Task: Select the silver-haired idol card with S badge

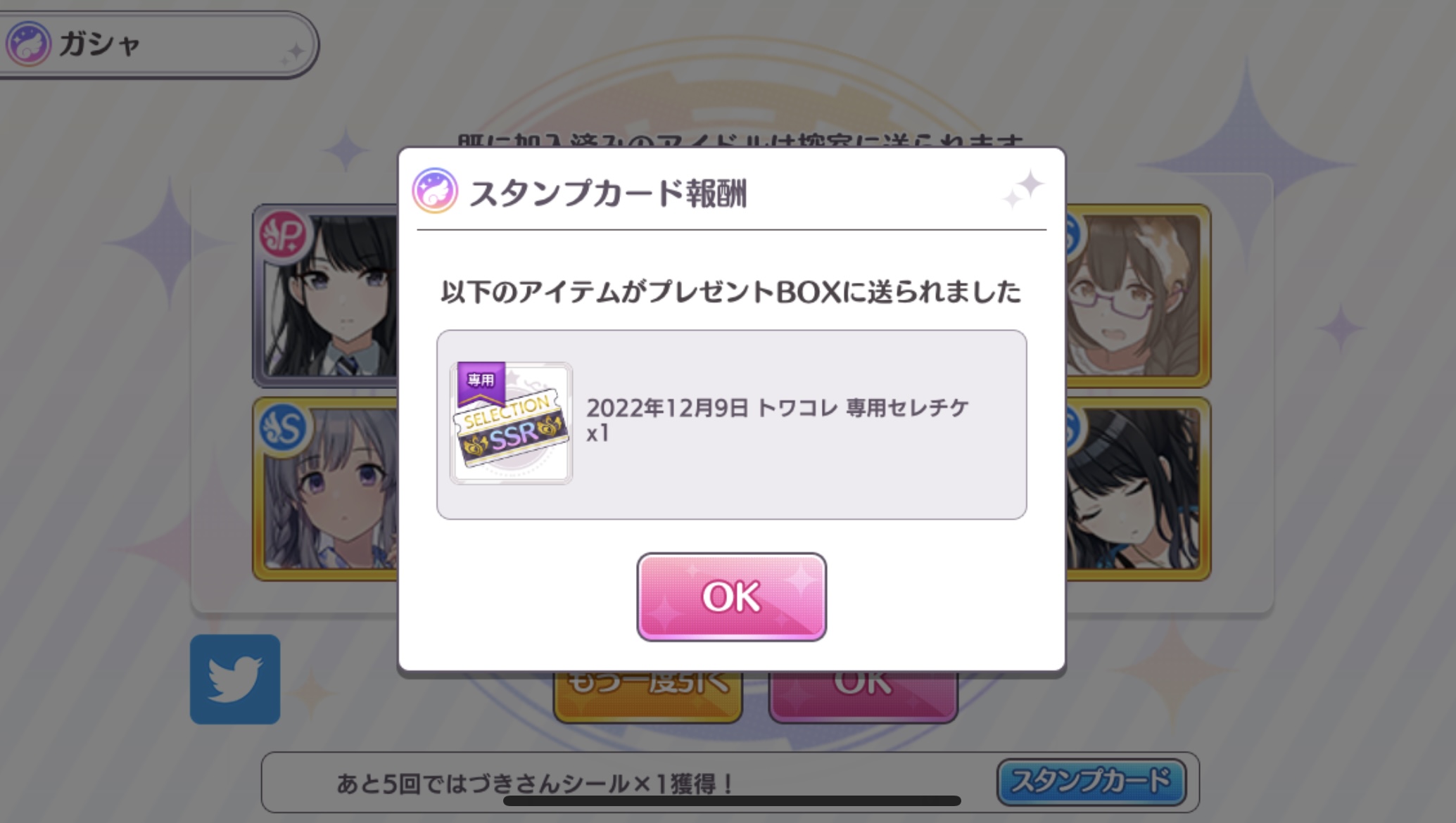Action: coord(327,490)
